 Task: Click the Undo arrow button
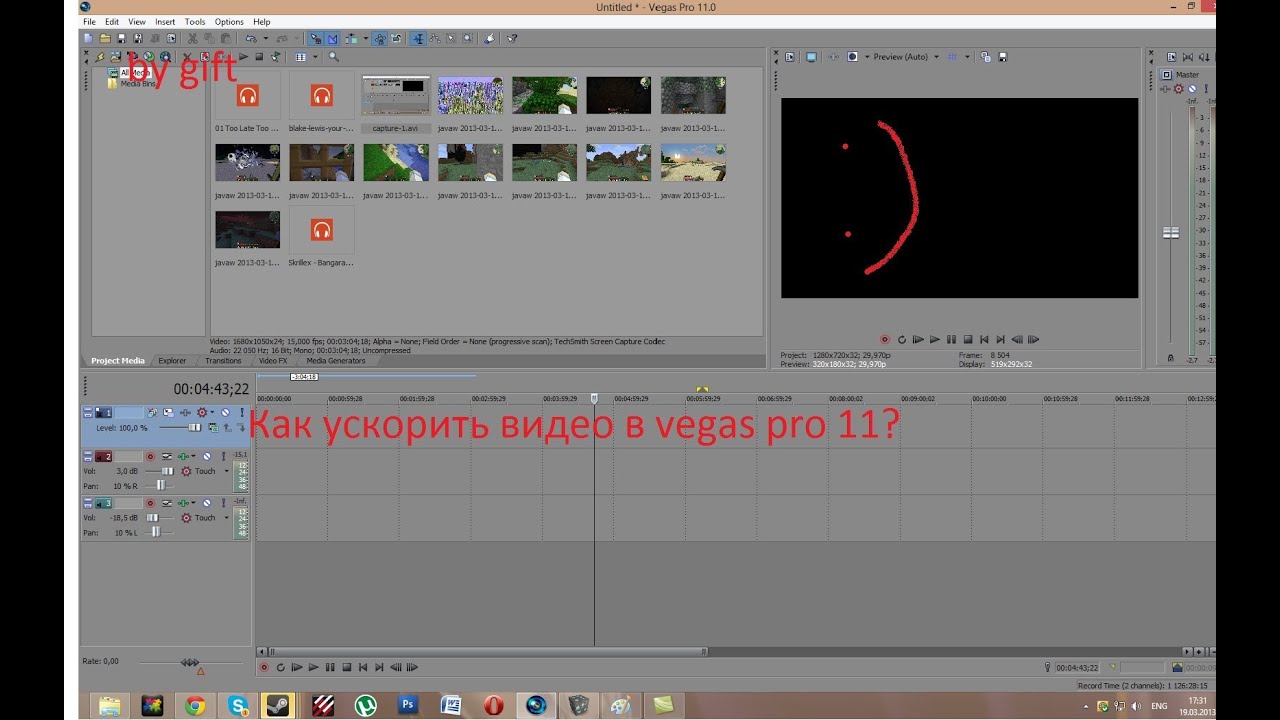point(250,39)
